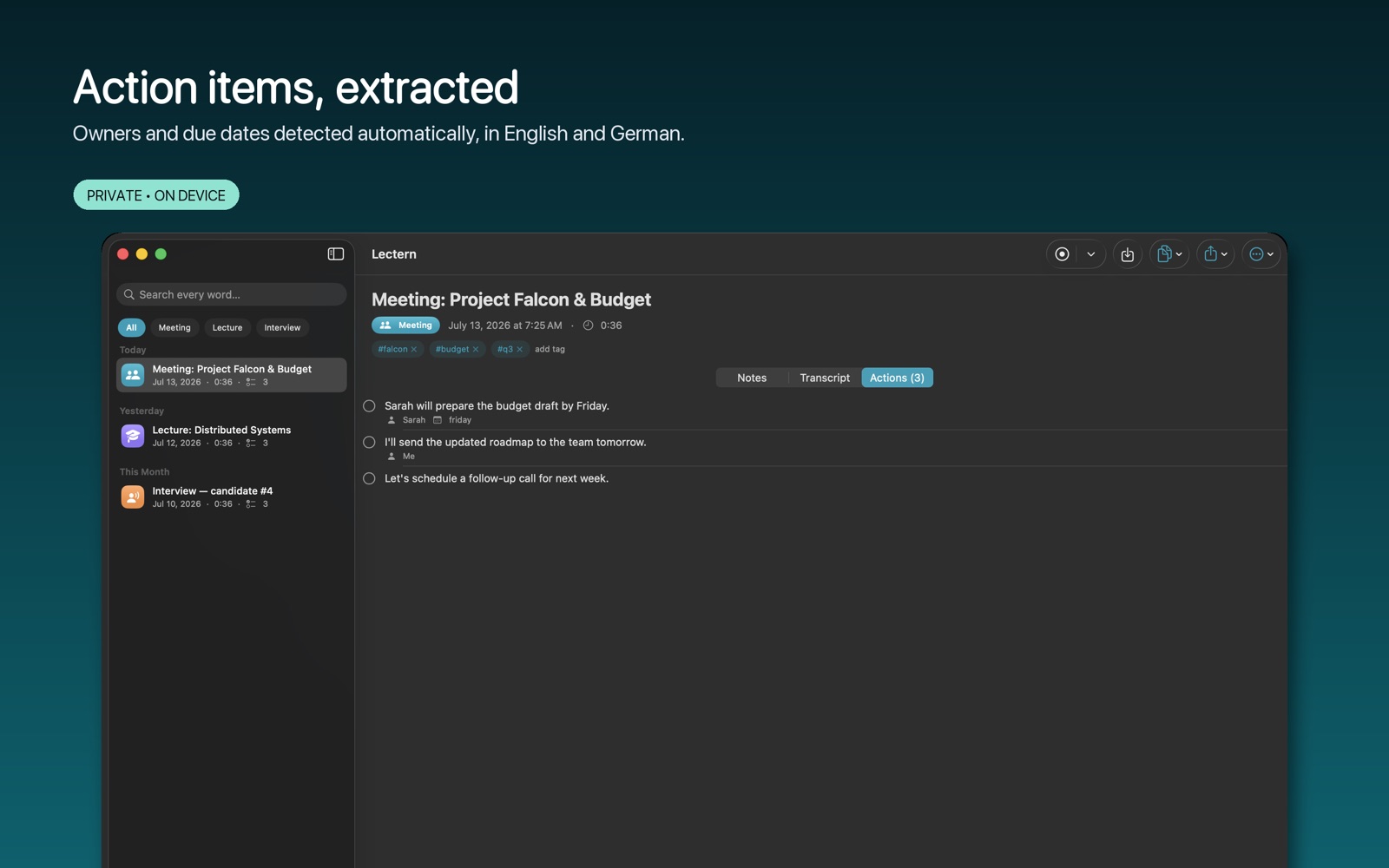Toggle the sidebar panel icon
The width and height of the screenshot is (1389, 868).
coord(336,253)
